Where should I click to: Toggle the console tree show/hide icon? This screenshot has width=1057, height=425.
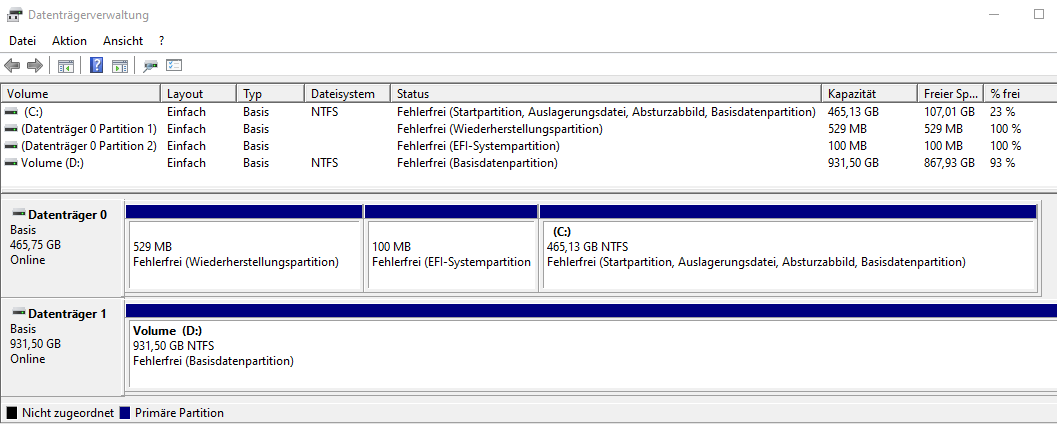(65, 65)
